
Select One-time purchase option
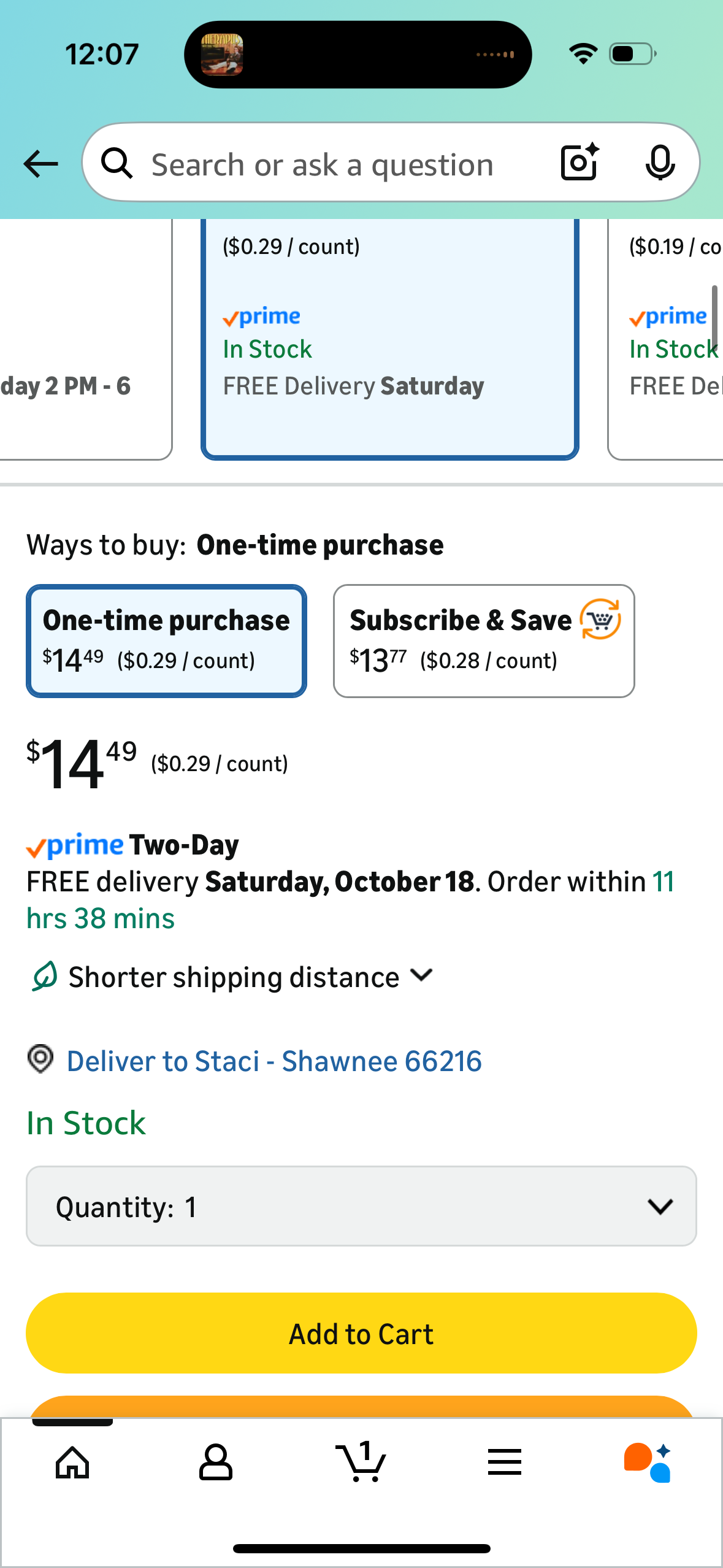(166, 640)
